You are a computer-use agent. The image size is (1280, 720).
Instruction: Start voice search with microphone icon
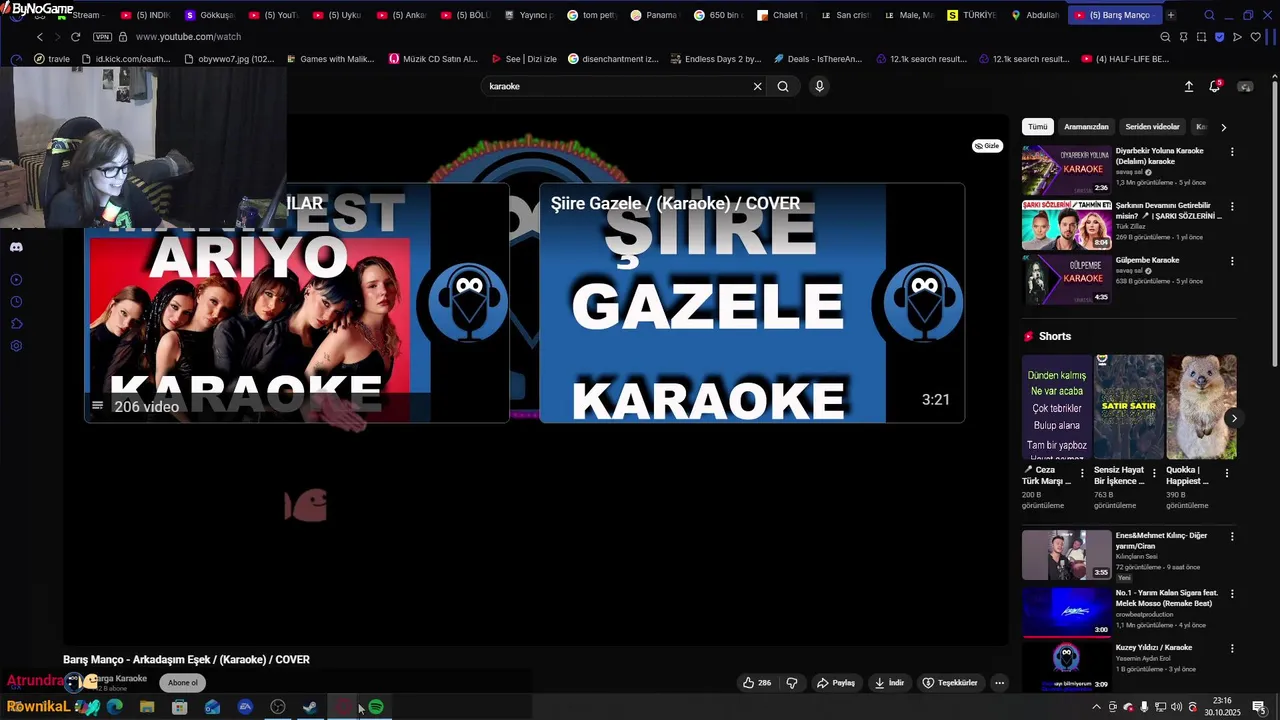pyautogui.click(x=819, y=86)
